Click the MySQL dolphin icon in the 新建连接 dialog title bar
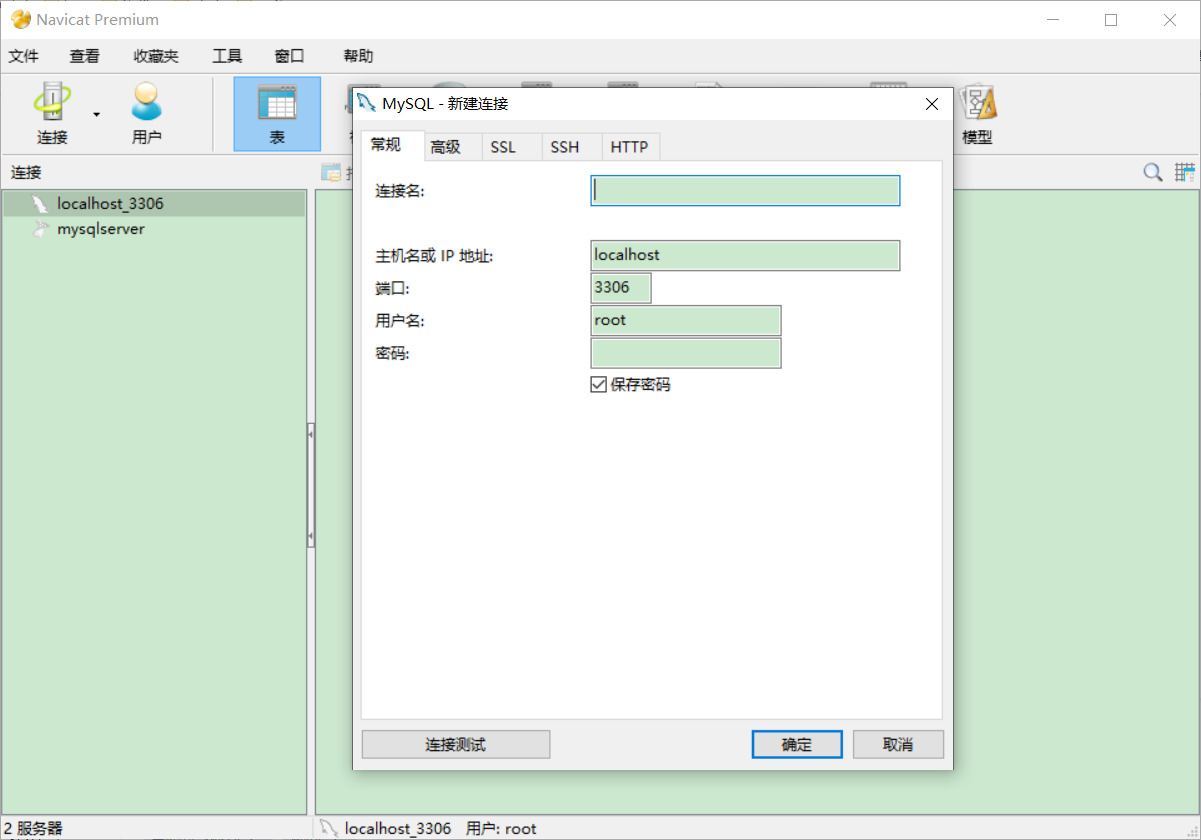1201x840 pixels. point(367,102)
